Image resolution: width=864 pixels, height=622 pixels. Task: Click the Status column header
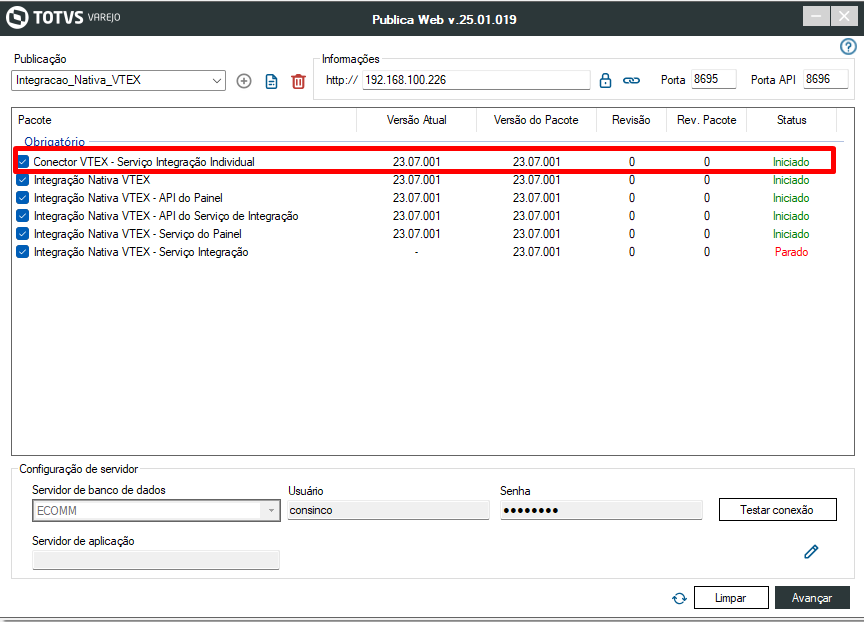[792, 120]
